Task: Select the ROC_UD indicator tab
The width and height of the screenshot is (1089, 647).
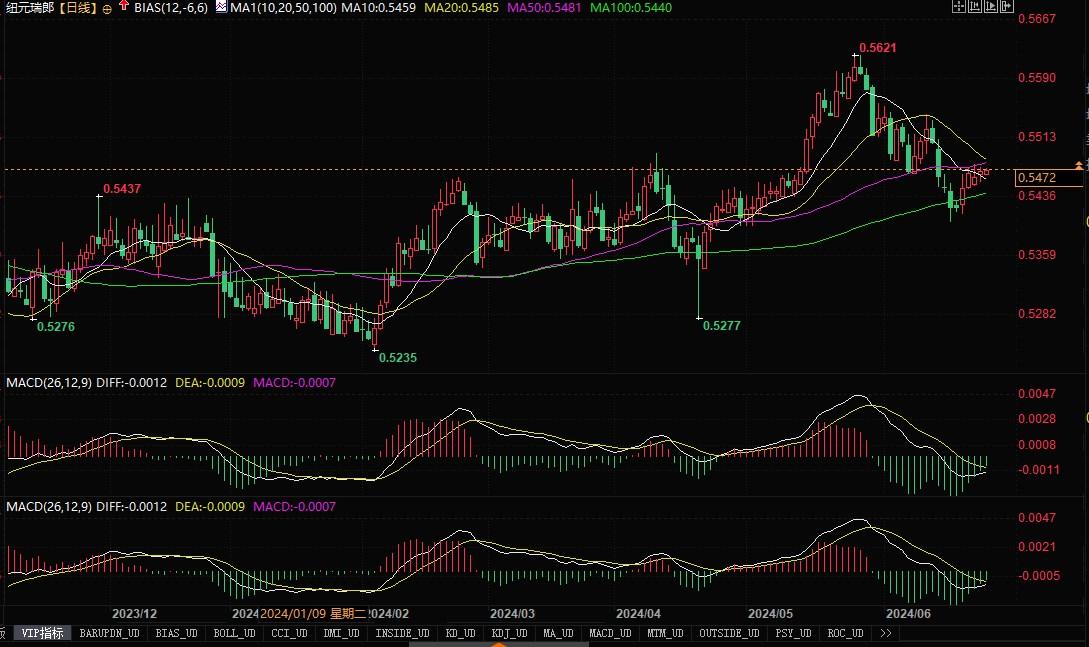Action: (x=845, y=633)
